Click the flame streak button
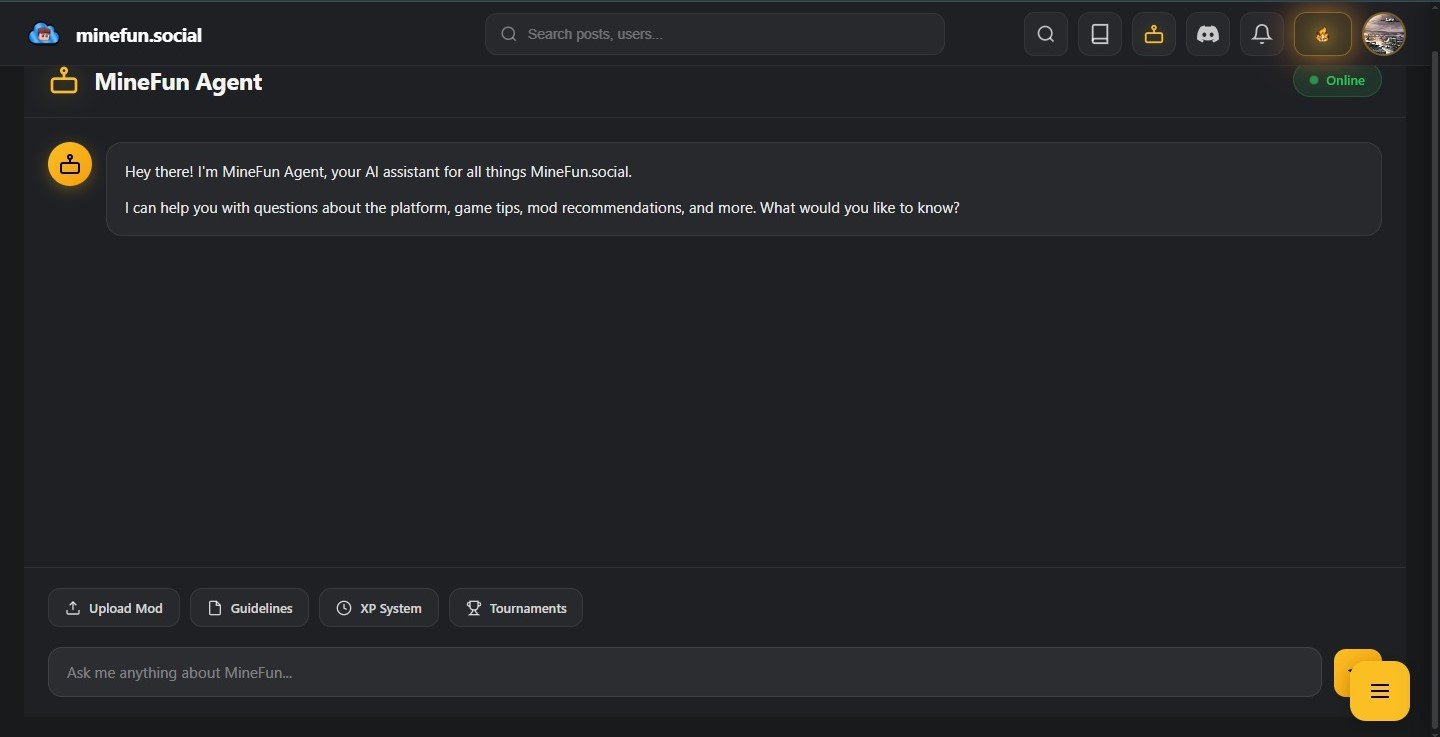Image resolution: width=1440 pixels, height=737 pixels. click(x=1322, y=34)
